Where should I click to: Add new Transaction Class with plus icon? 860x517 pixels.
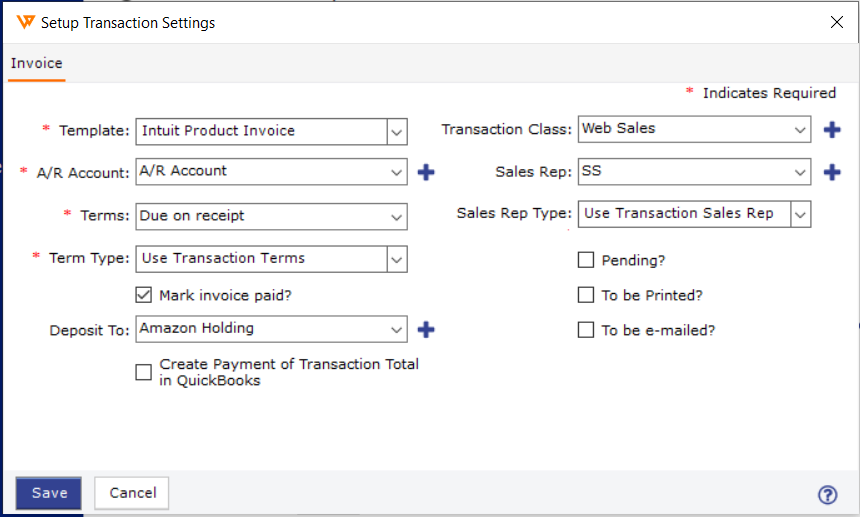(x=832, y=129)
